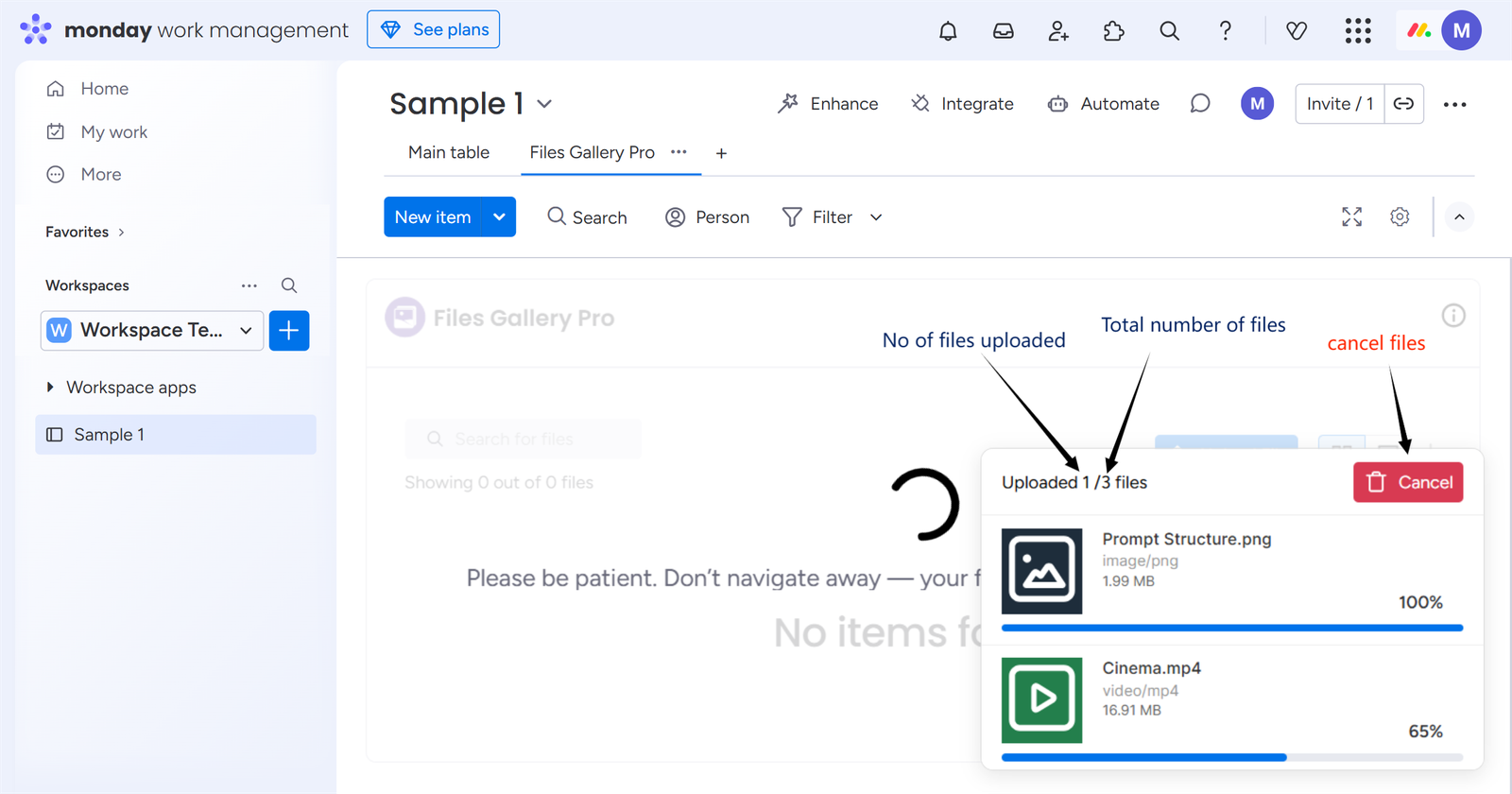Open the Workspace Te... selector dropdown

(152, 331)
